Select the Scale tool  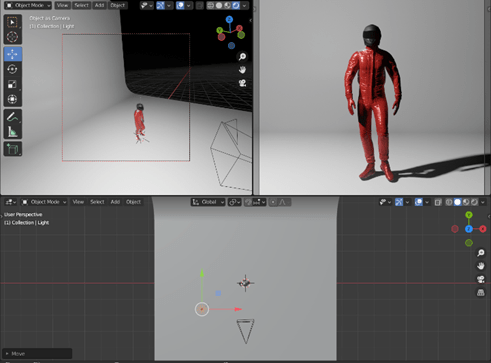click(x=12, y=84)
